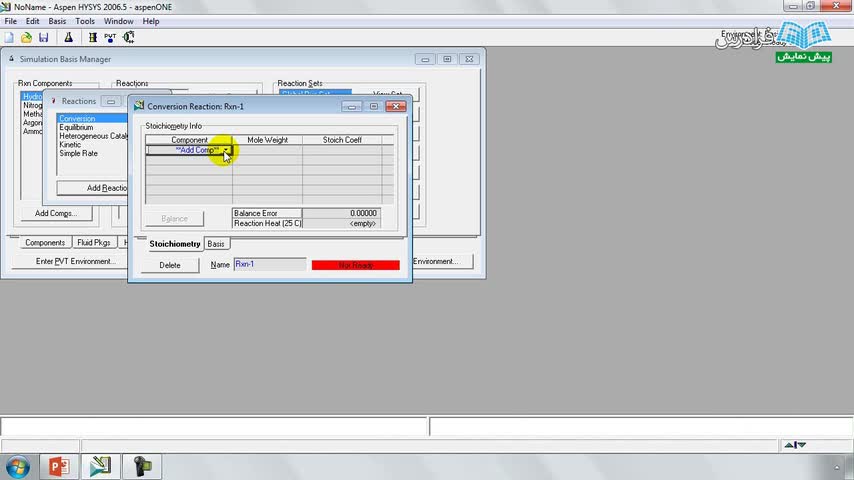Open the Tools menu
The height and width of the screenshot is (480, 854).
(85, 21)
